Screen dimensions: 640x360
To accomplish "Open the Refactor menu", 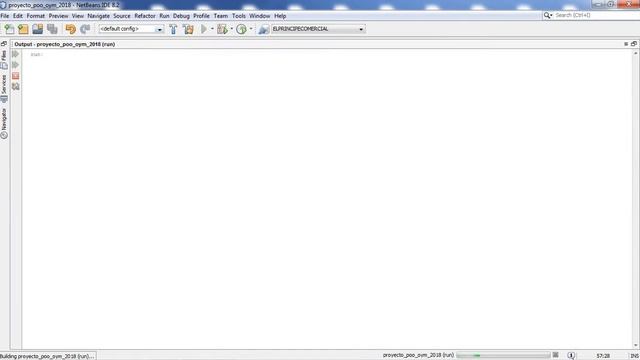I will click(x=145, y=16).
